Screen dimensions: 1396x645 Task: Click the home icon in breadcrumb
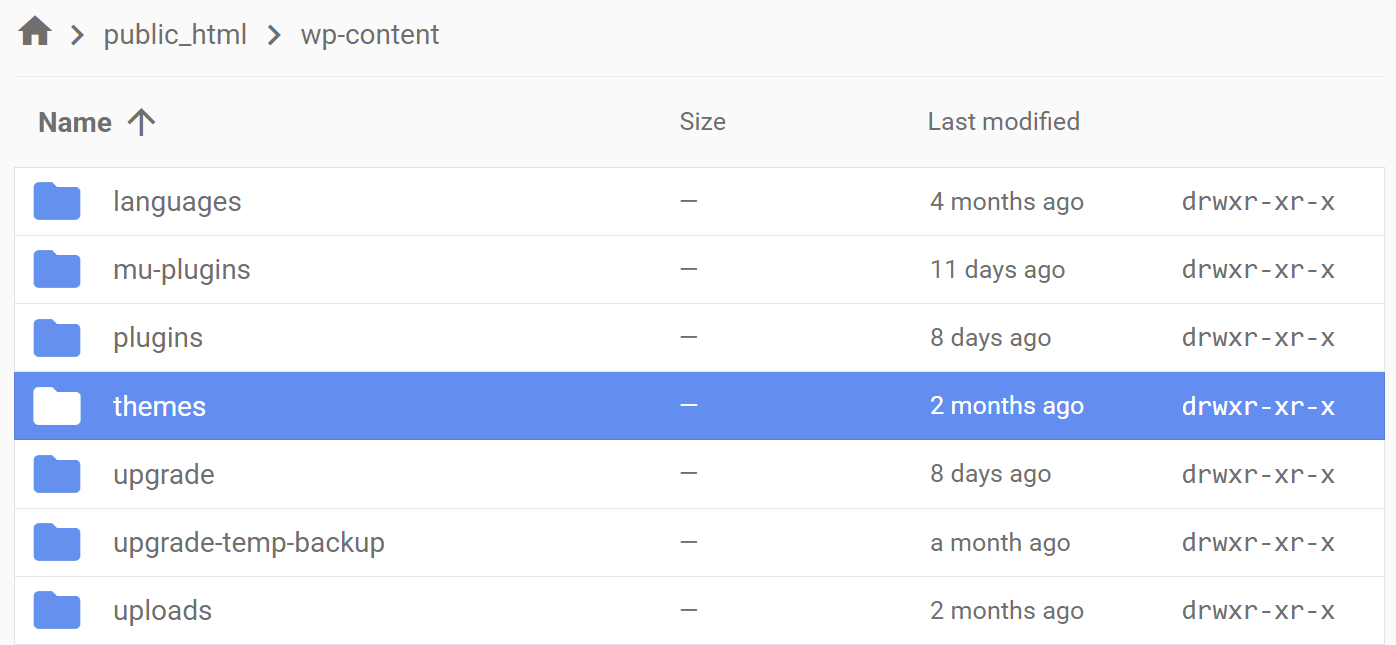coord(35,32)
